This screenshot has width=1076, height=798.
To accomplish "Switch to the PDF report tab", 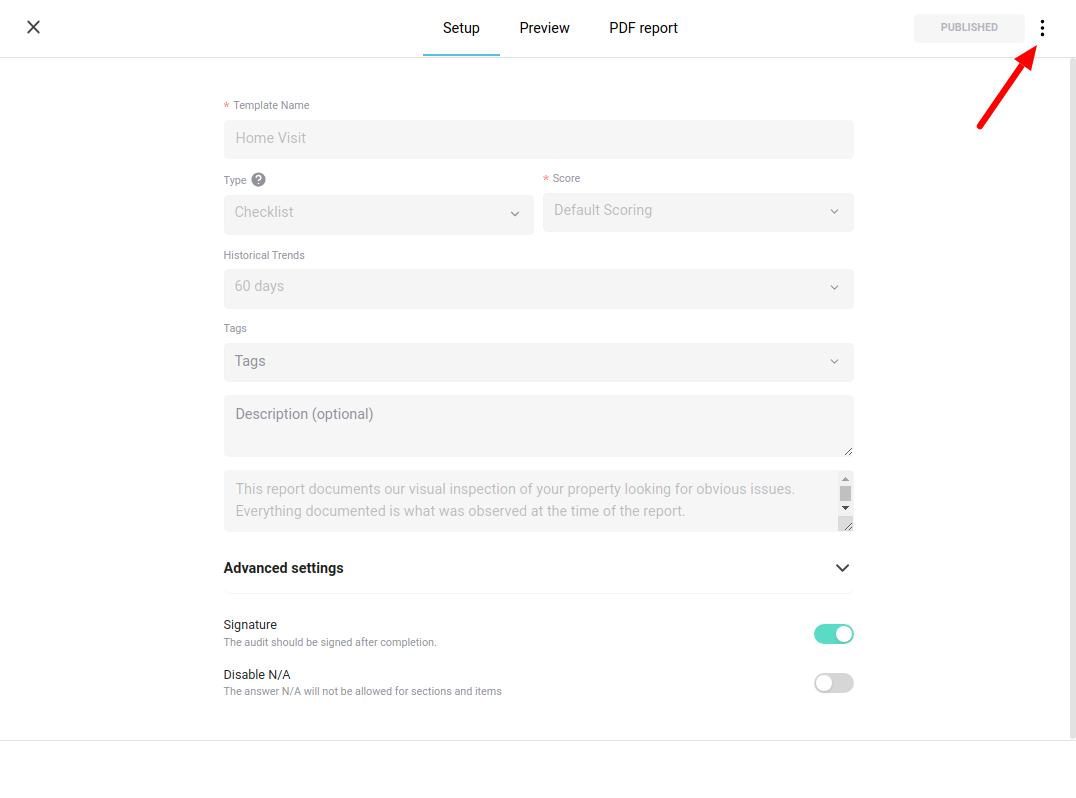I will click(643, 28).
